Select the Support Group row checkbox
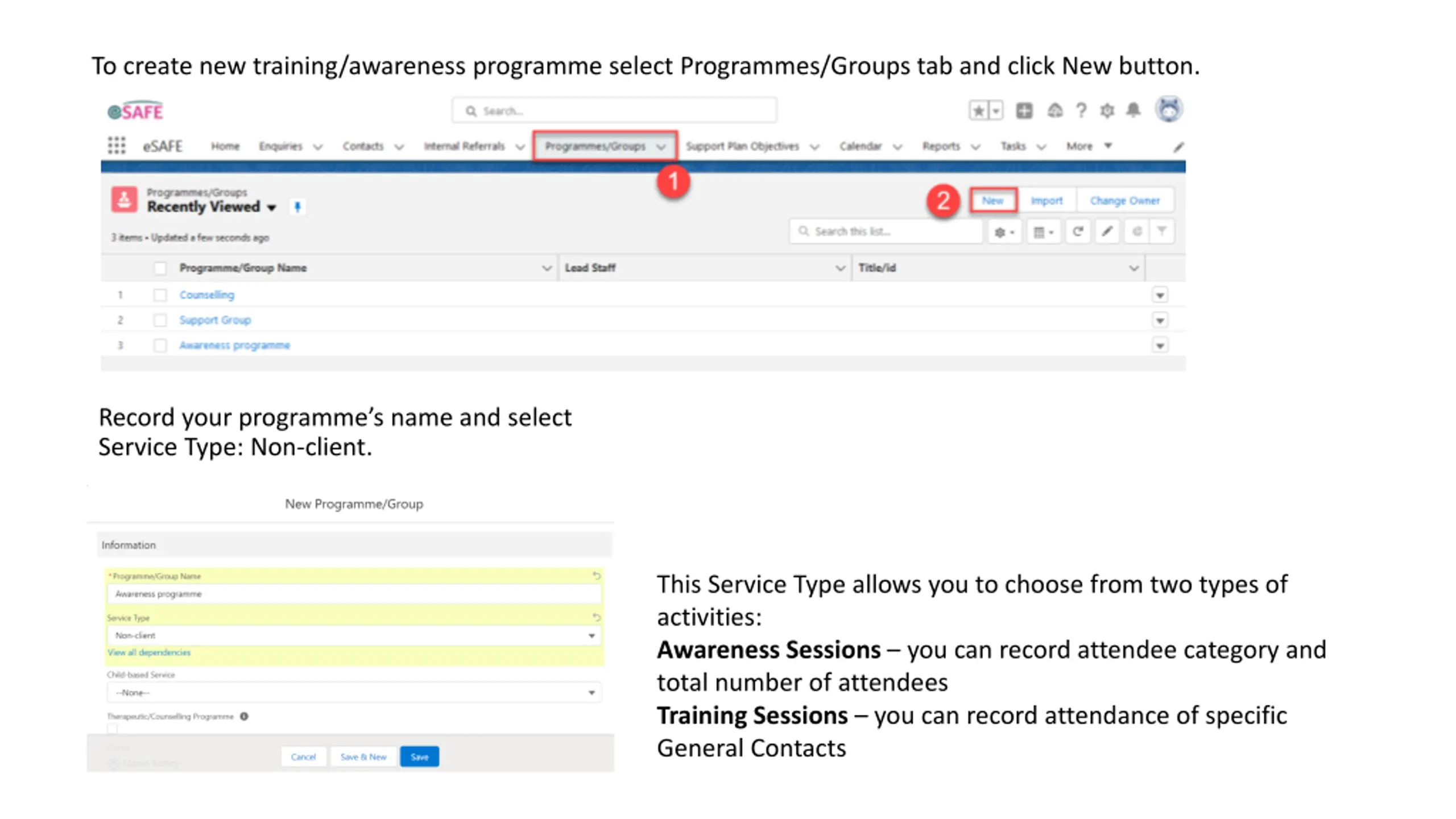The image size is (1456, 819). pyautogui.click(x=160, y=320)
